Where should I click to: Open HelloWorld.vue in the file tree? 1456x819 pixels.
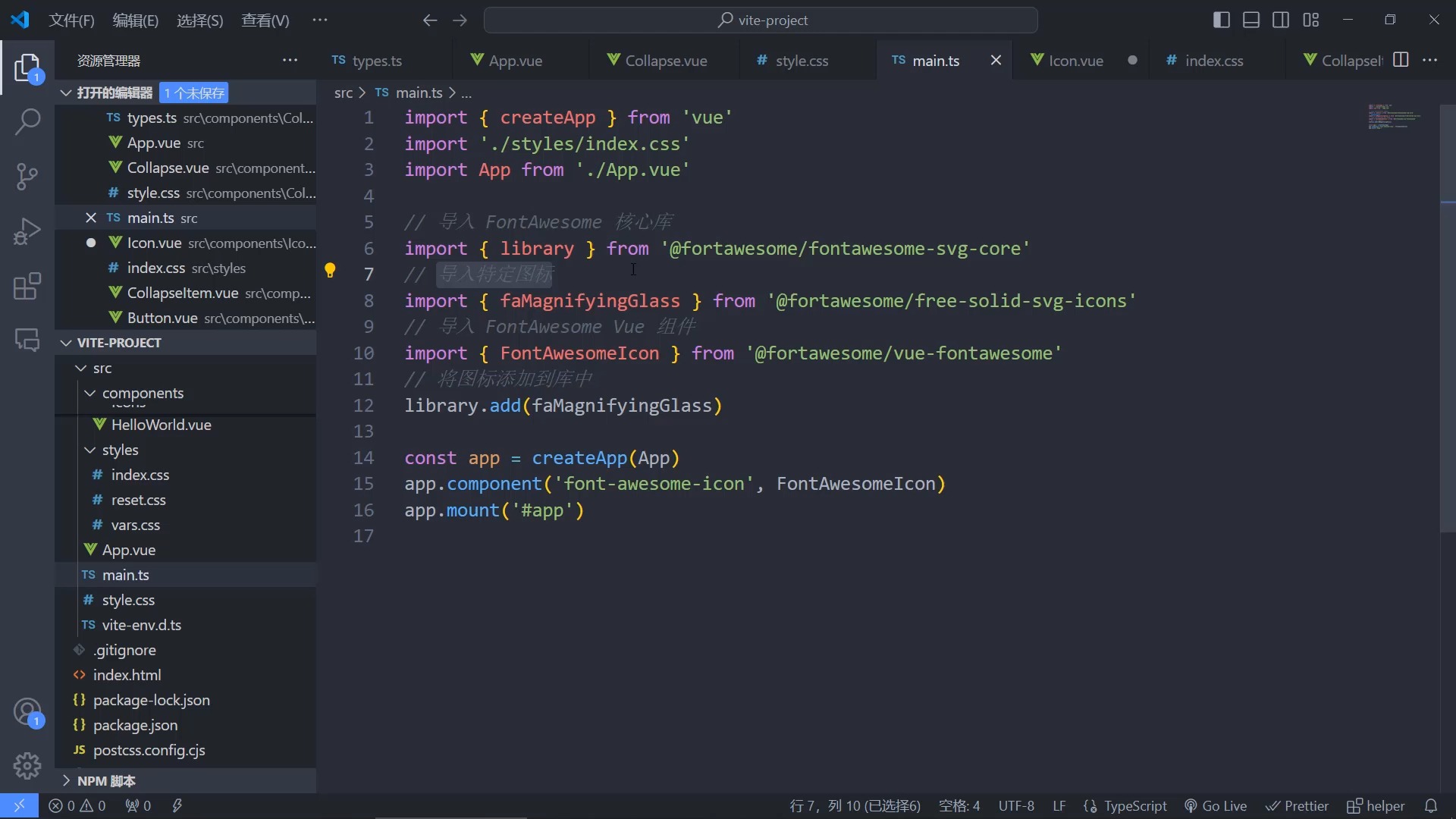pos(161,425)
